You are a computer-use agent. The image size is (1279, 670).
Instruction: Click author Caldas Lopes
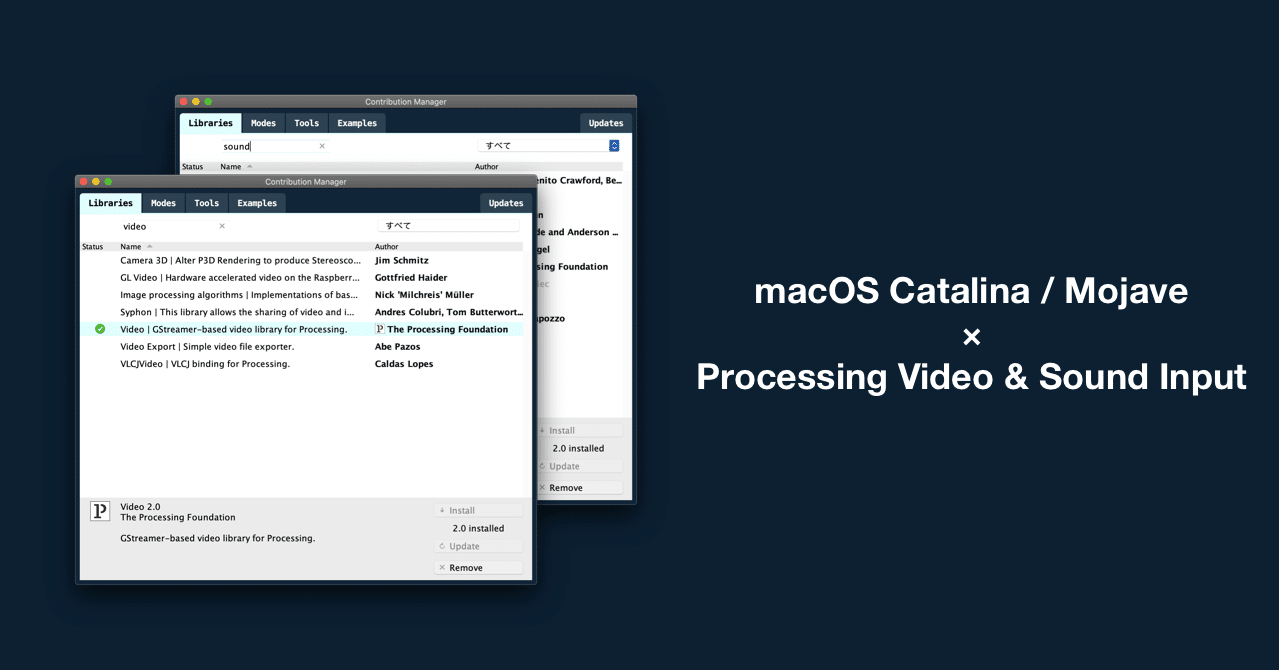404,364
